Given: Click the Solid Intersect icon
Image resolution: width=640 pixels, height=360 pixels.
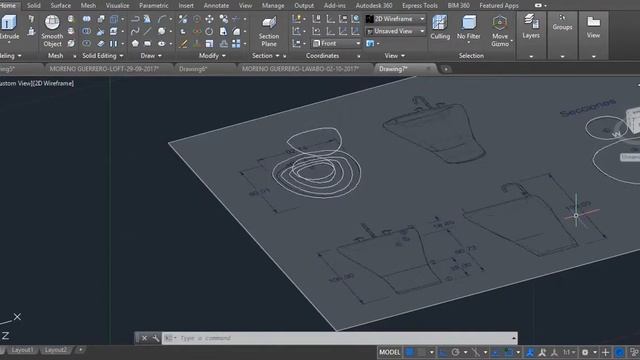Looking at the screenshot, I should (87, 43).
